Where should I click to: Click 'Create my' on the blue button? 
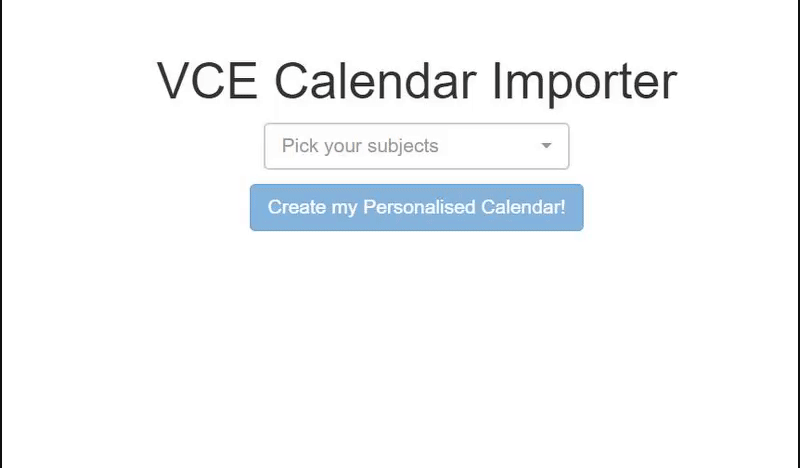tap(312, 208)
